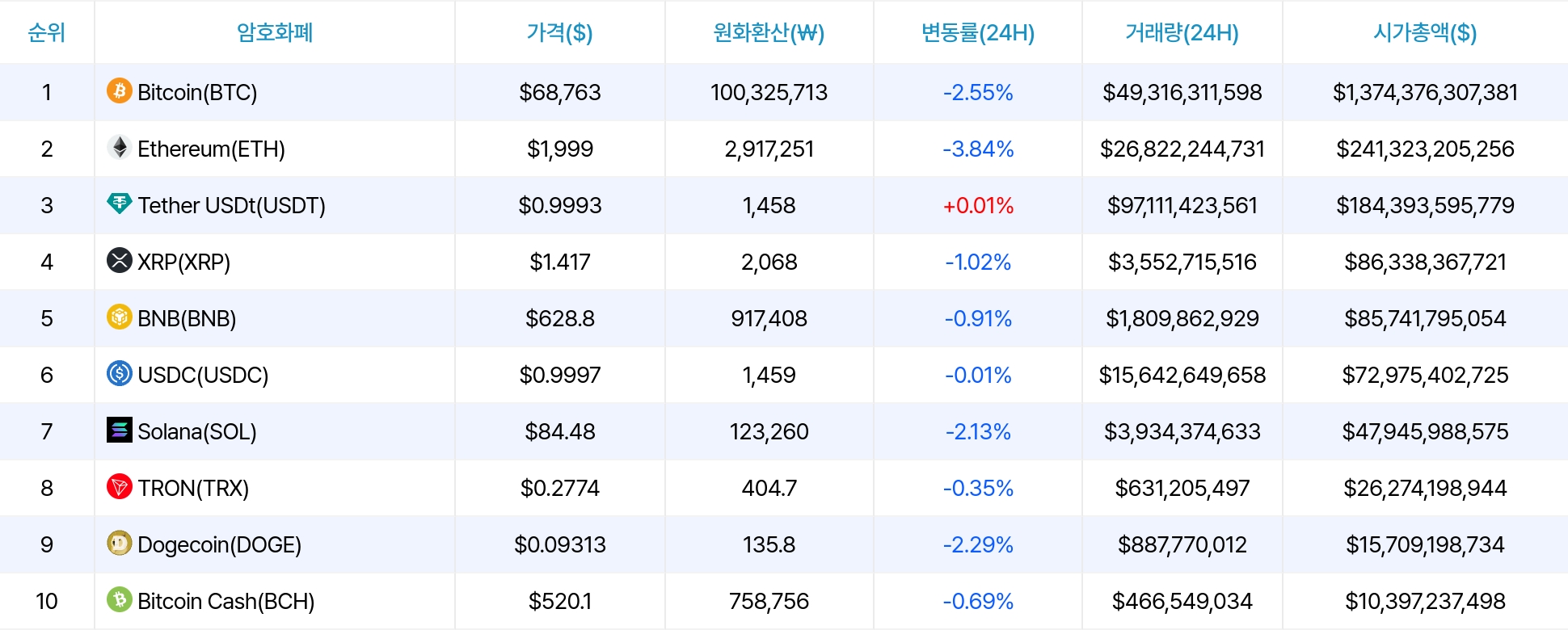Click the 순위 rank column header
The image size is (1568, 630).
(47, 32)
